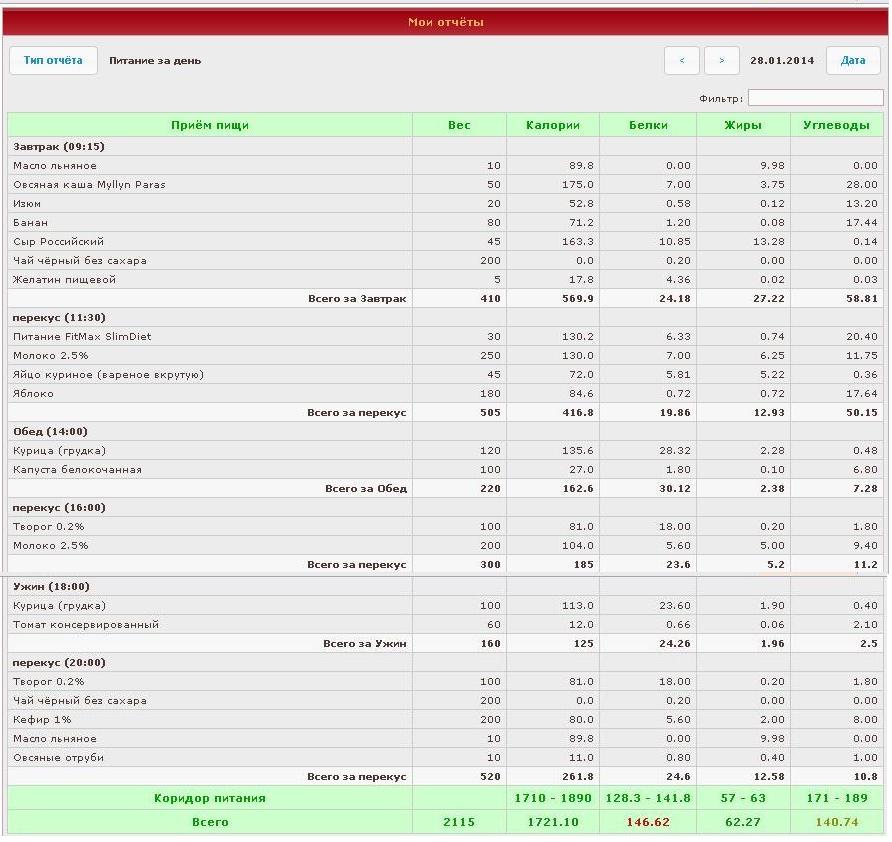Click the Всего за Ужин total row

click(445, 644)
